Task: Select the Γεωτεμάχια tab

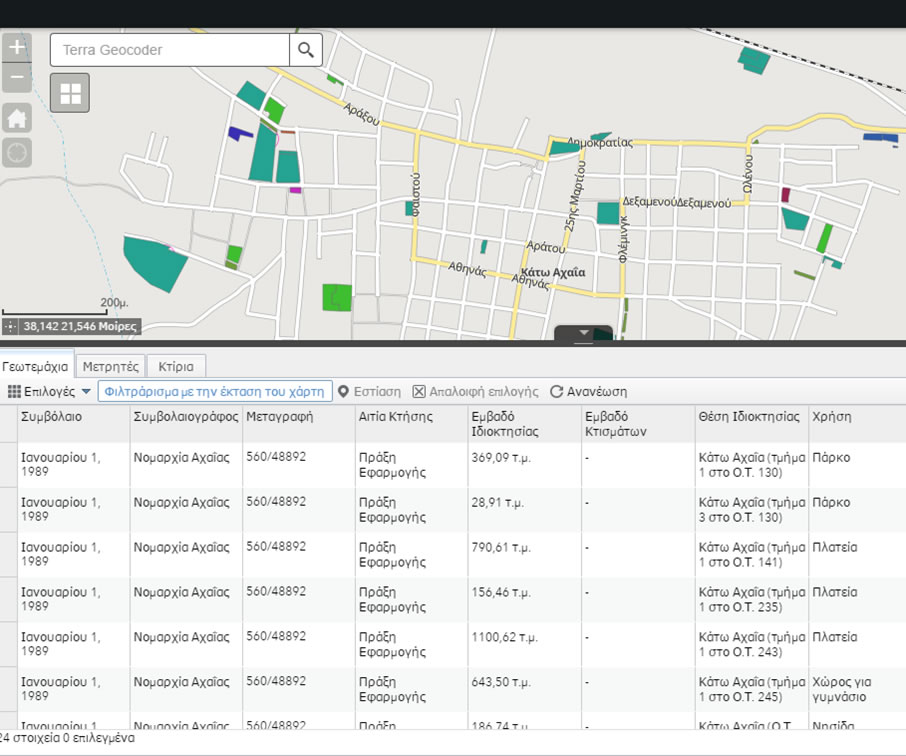Action: [x=36, y=366]
